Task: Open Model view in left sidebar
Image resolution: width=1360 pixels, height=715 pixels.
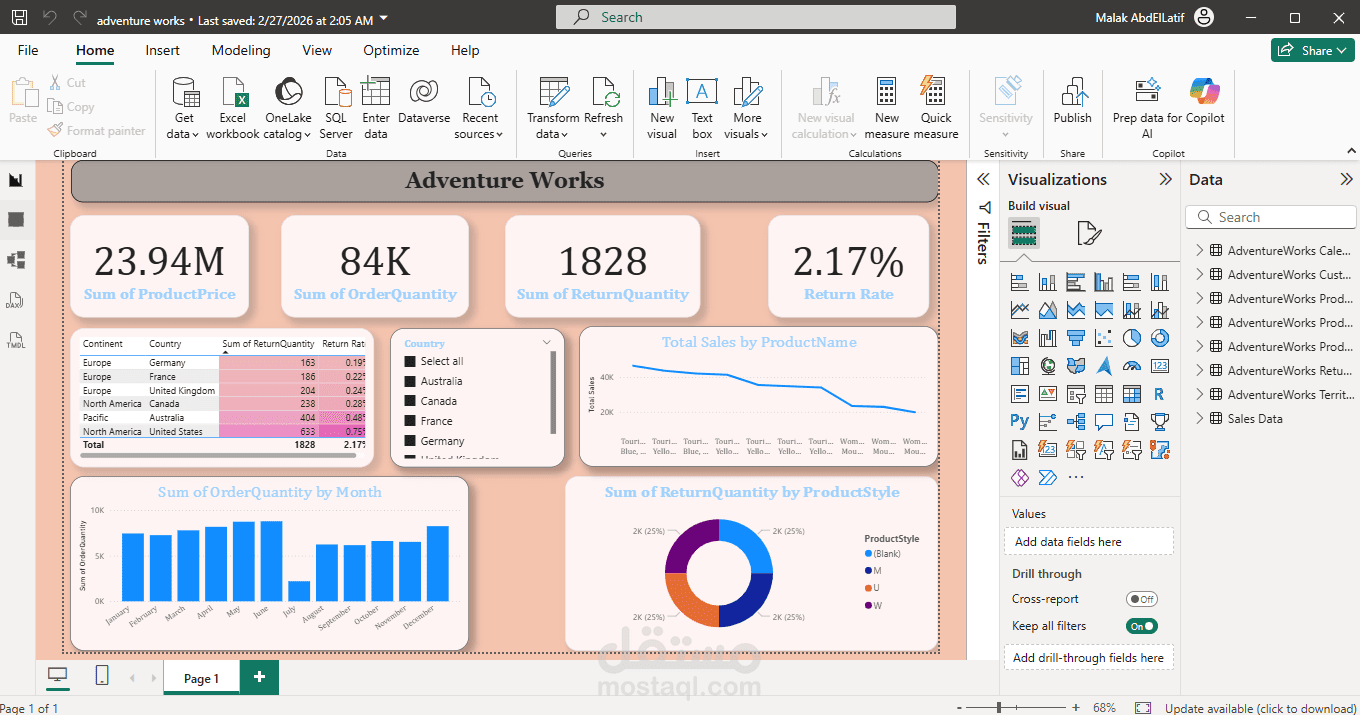Action: click(x=16, y=260)
